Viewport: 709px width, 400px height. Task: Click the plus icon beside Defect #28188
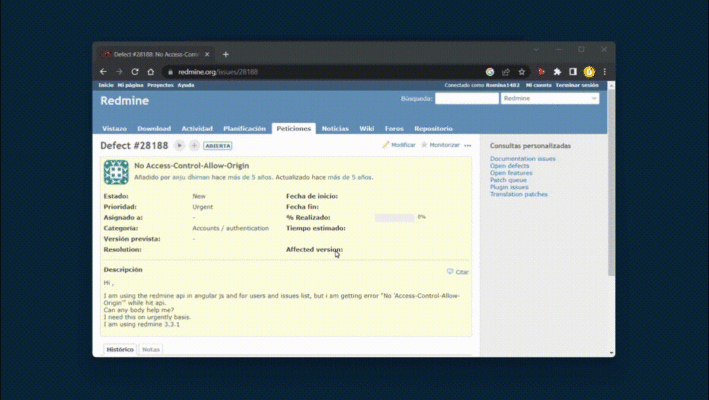point(194,146)
